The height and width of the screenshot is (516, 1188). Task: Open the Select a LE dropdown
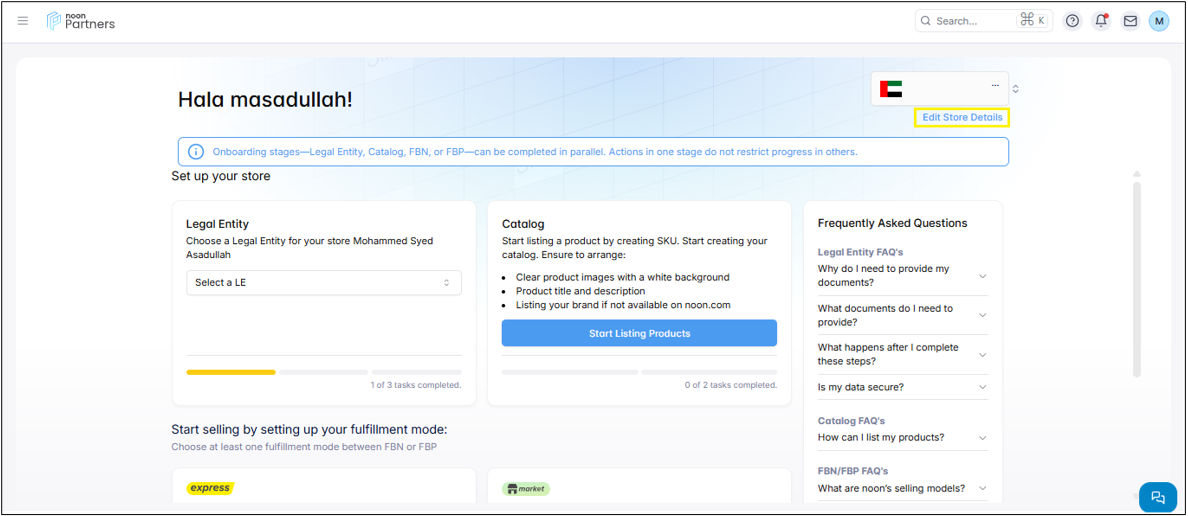(323, 283)
